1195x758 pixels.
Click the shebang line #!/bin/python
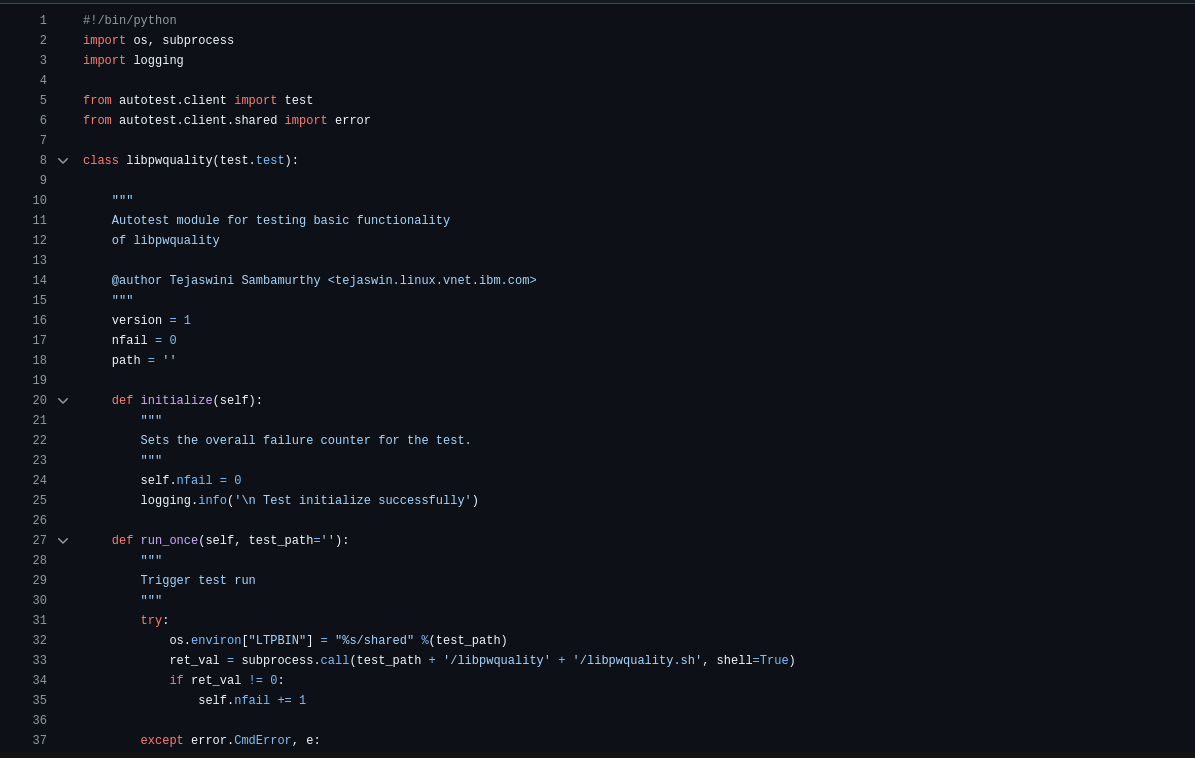coord(129,20)
